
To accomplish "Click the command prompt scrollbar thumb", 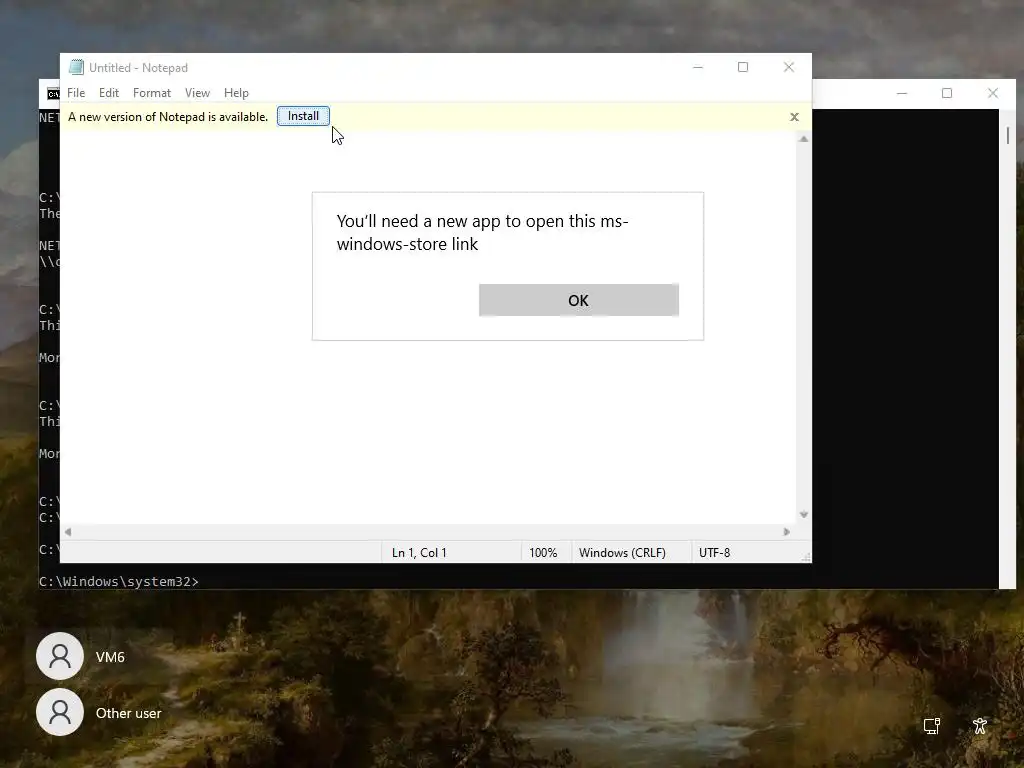I will [1008, 135].
